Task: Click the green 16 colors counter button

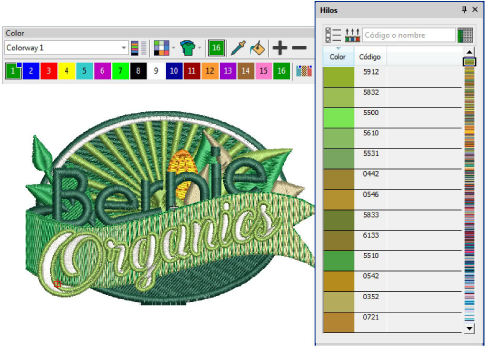Action: click(x=216, y=48)
